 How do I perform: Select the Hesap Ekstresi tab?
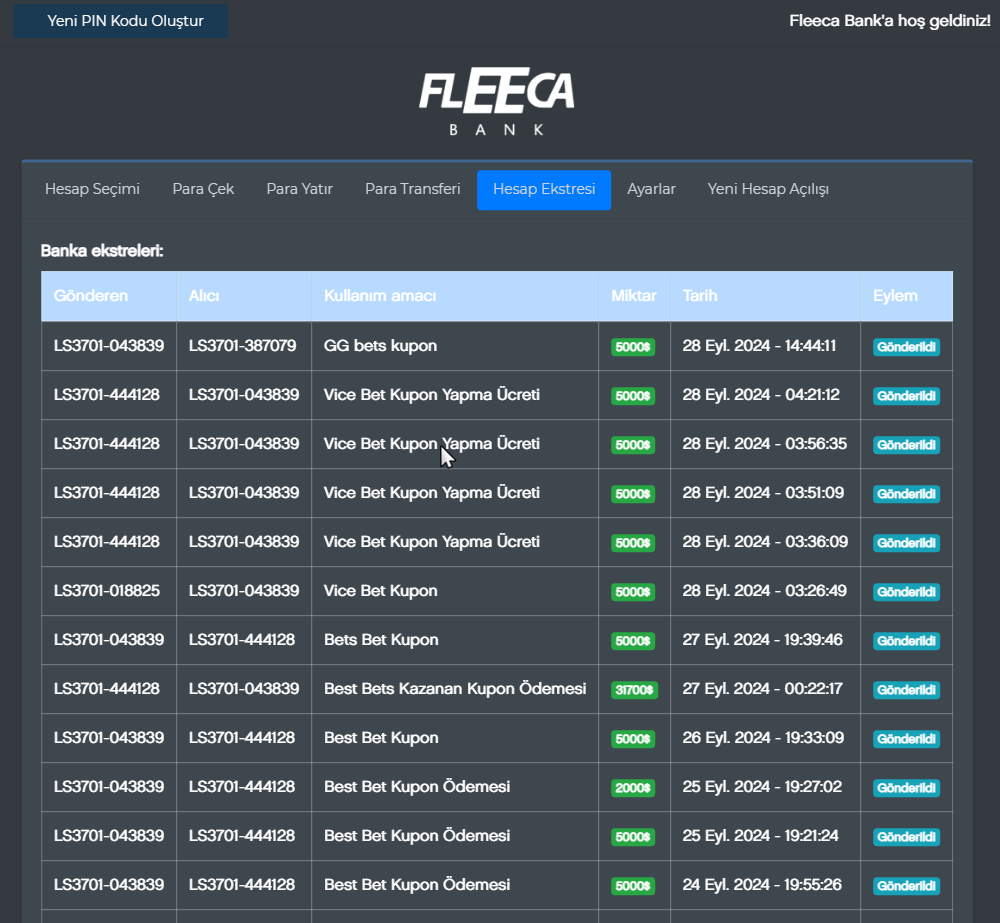click(x=544, y=190)
